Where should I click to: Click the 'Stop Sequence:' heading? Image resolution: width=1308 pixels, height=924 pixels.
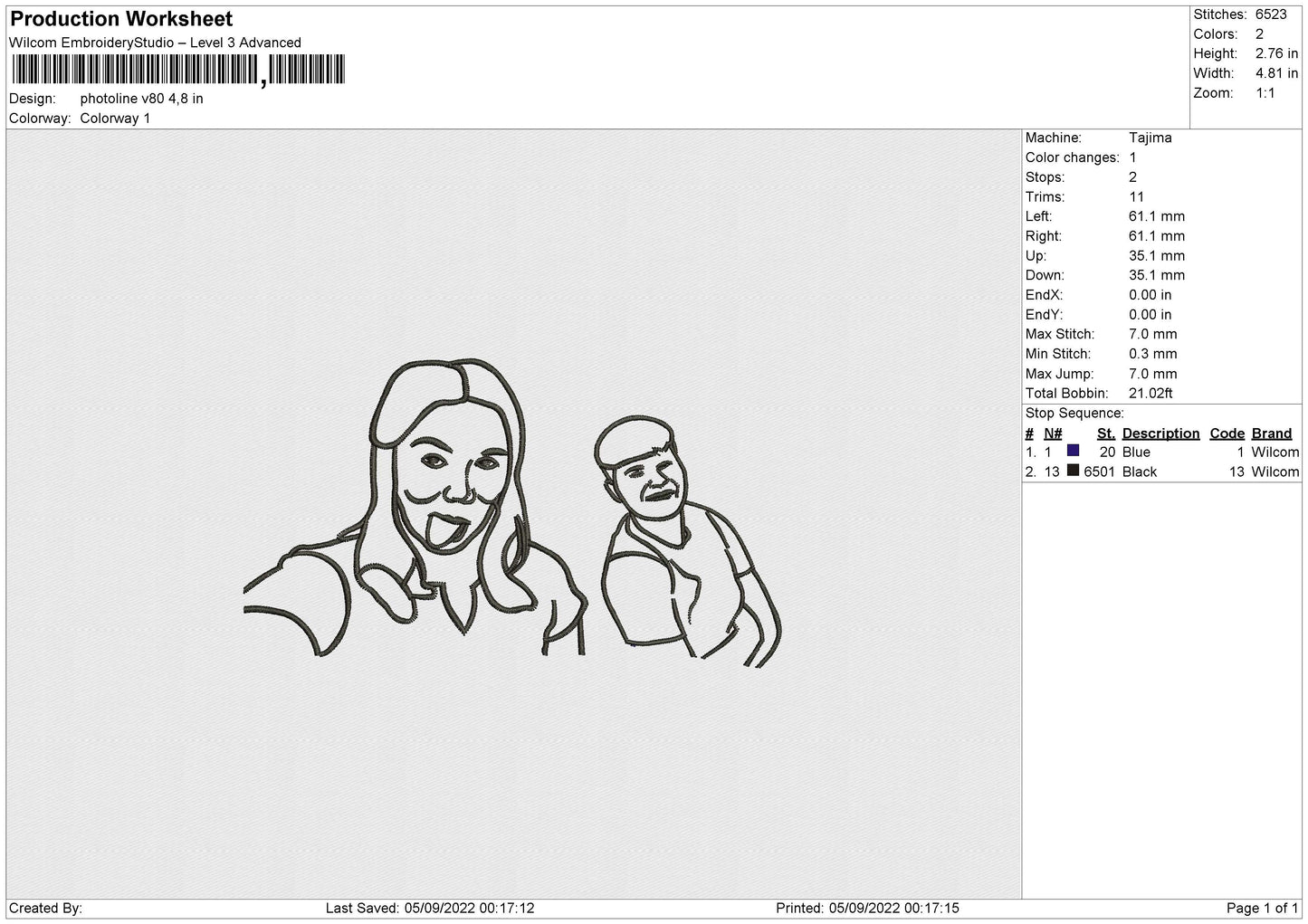(x=1074, y=414)
